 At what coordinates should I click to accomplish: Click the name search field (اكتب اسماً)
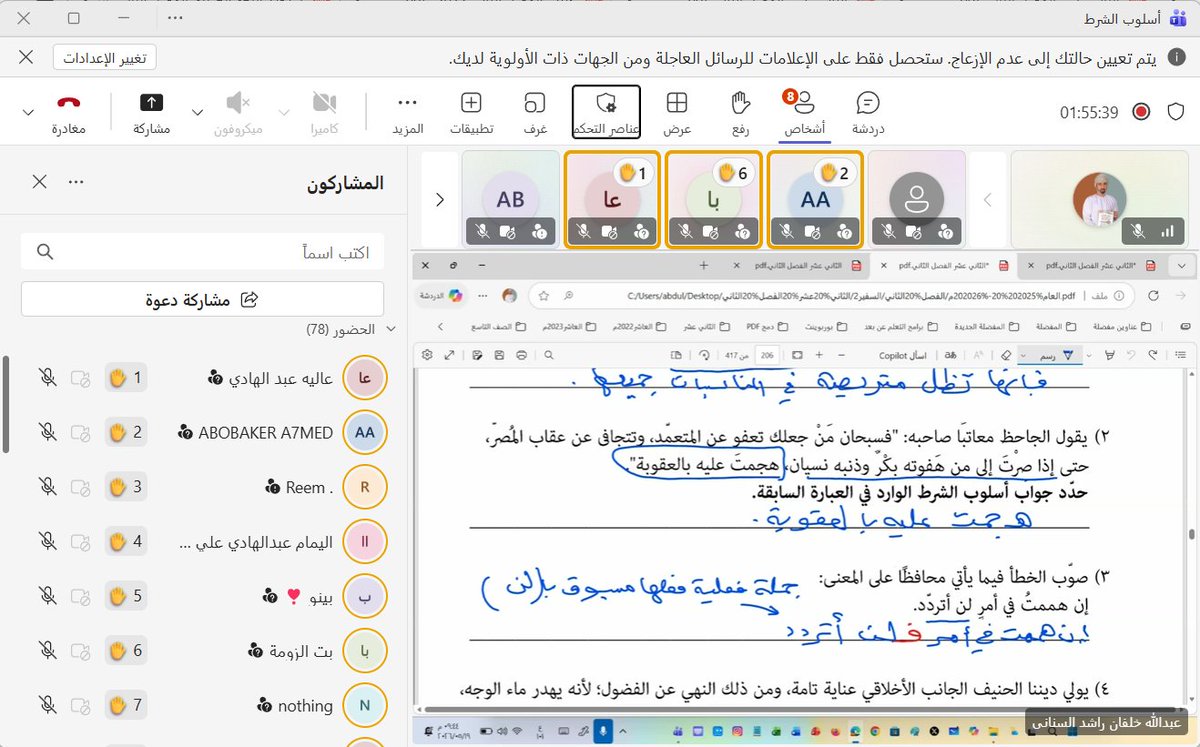click(202, 252)
